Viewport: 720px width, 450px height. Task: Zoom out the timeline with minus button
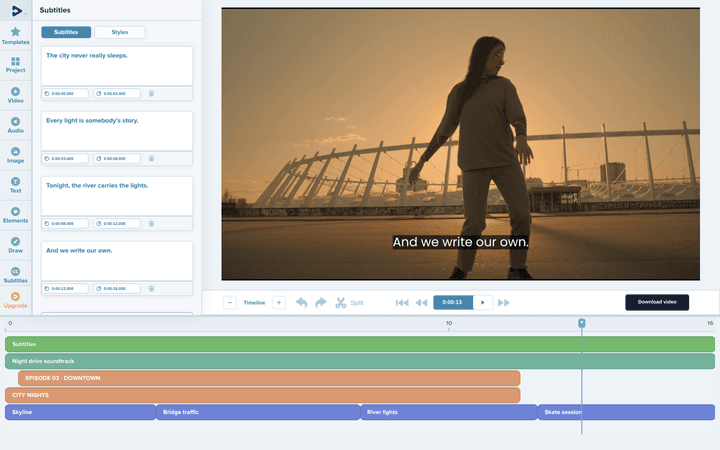tap(230, 303)
